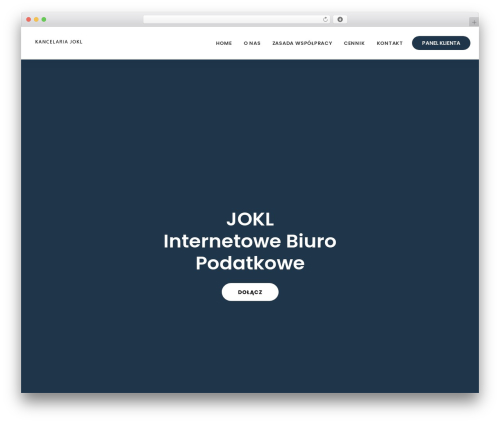The width and height of the screenshot is (500, 423).
Task: Open the Cennik page
Action: coord(354,43)
